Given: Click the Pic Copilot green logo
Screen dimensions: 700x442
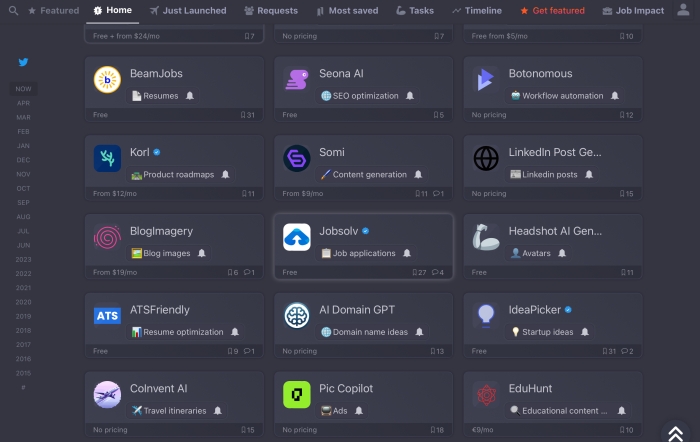Looking at the screenshot, I should pyautogui.click(x=296, y=394).
